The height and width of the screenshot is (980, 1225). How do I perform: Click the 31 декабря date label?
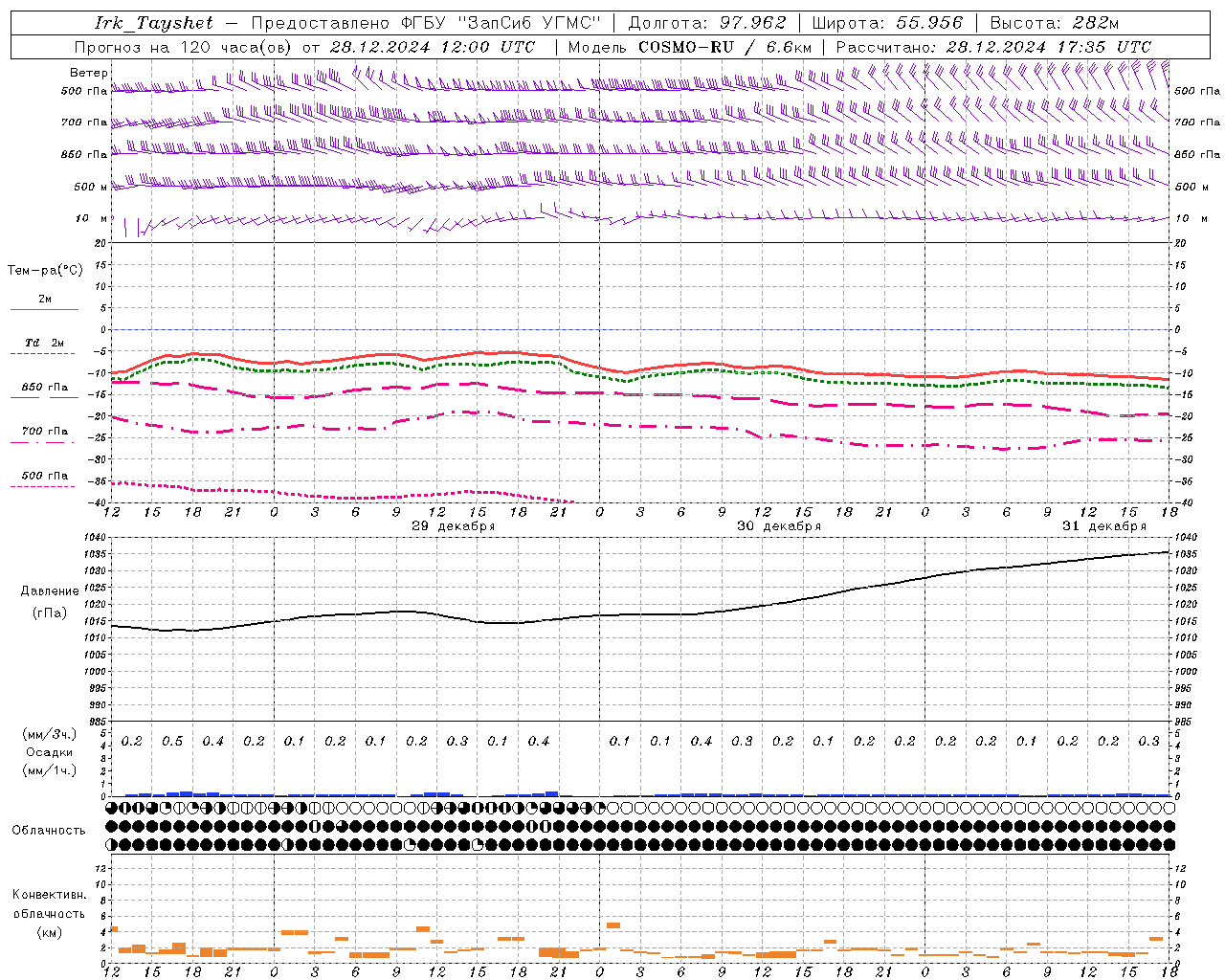1104,526
